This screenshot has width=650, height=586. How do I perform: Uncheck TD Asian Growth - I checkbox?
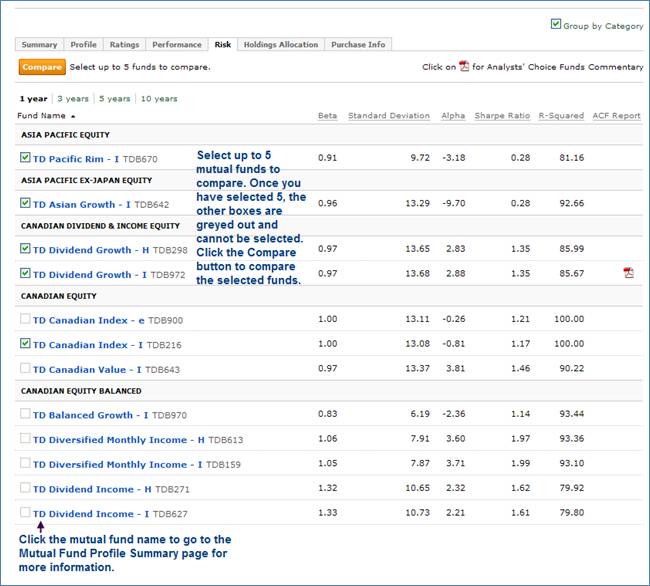pyautogui.click(x=25, y=203)
